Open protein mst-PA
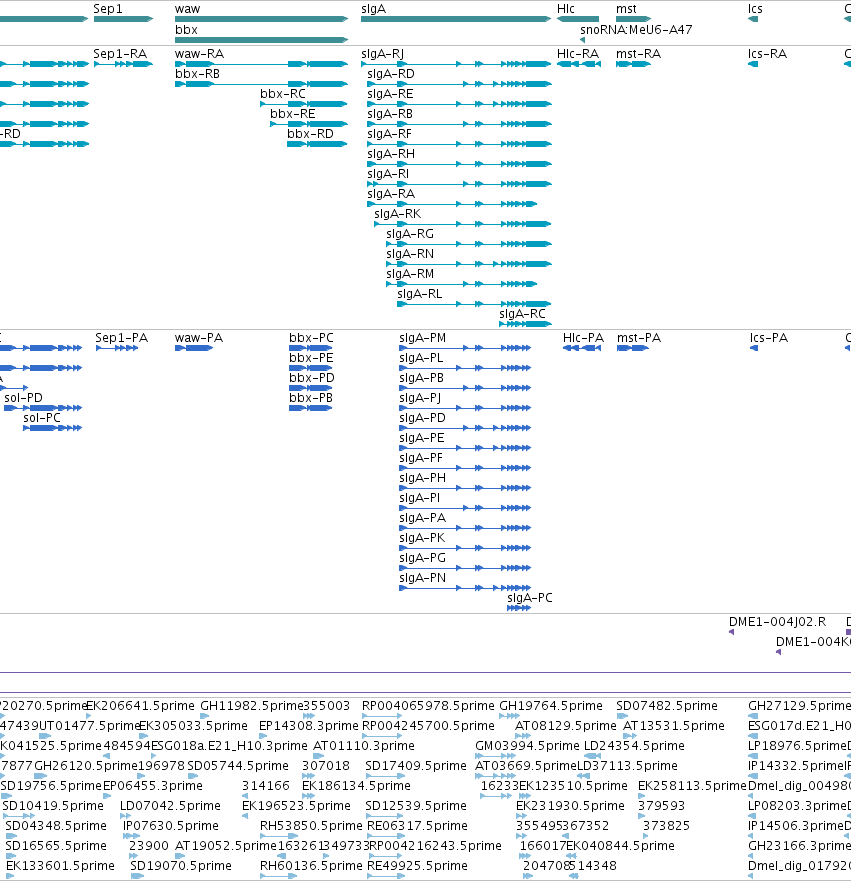Screen dimensions: 851x881 [632, 348]
